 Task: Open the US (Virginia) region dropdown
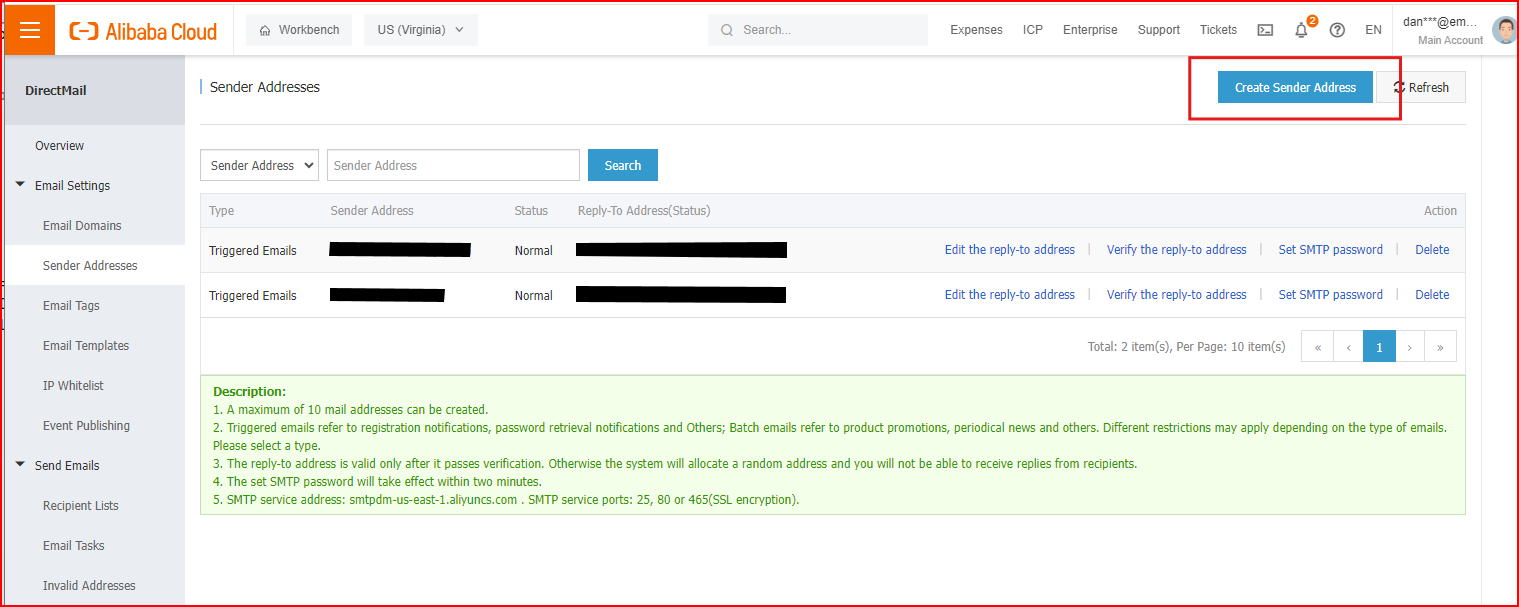tap(420, 30)
